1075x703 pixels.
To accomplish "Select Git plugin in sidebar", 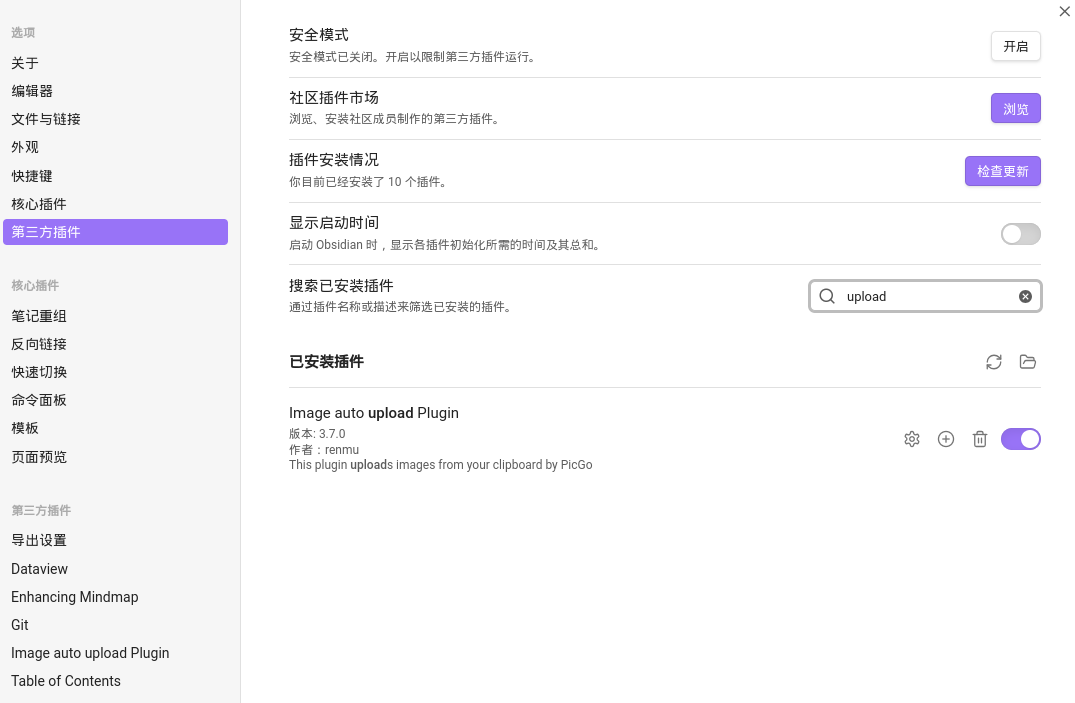I will click(20, 625).
